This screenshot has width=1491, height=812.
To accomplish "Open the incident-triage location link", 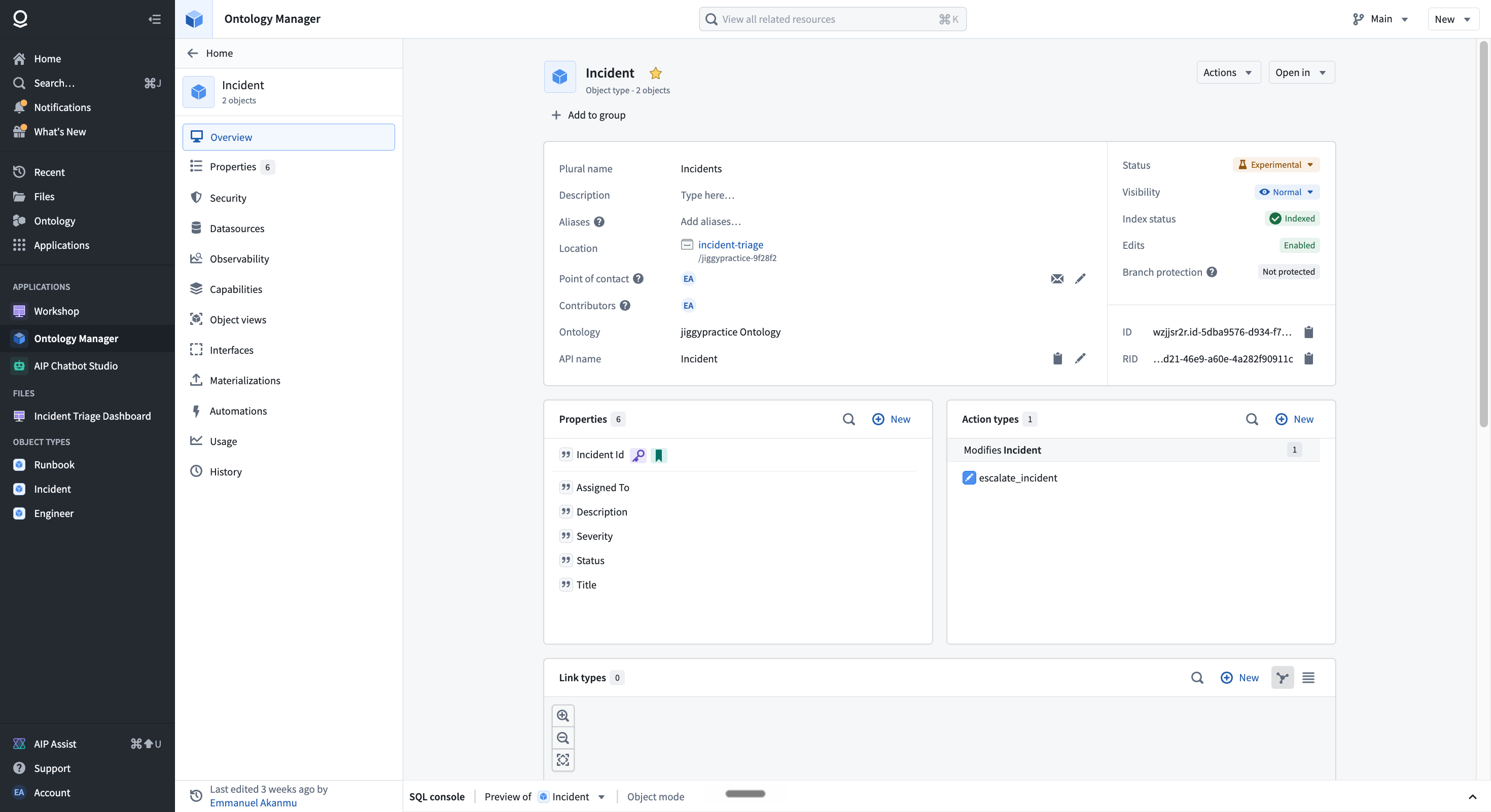I will click(730, 245).
